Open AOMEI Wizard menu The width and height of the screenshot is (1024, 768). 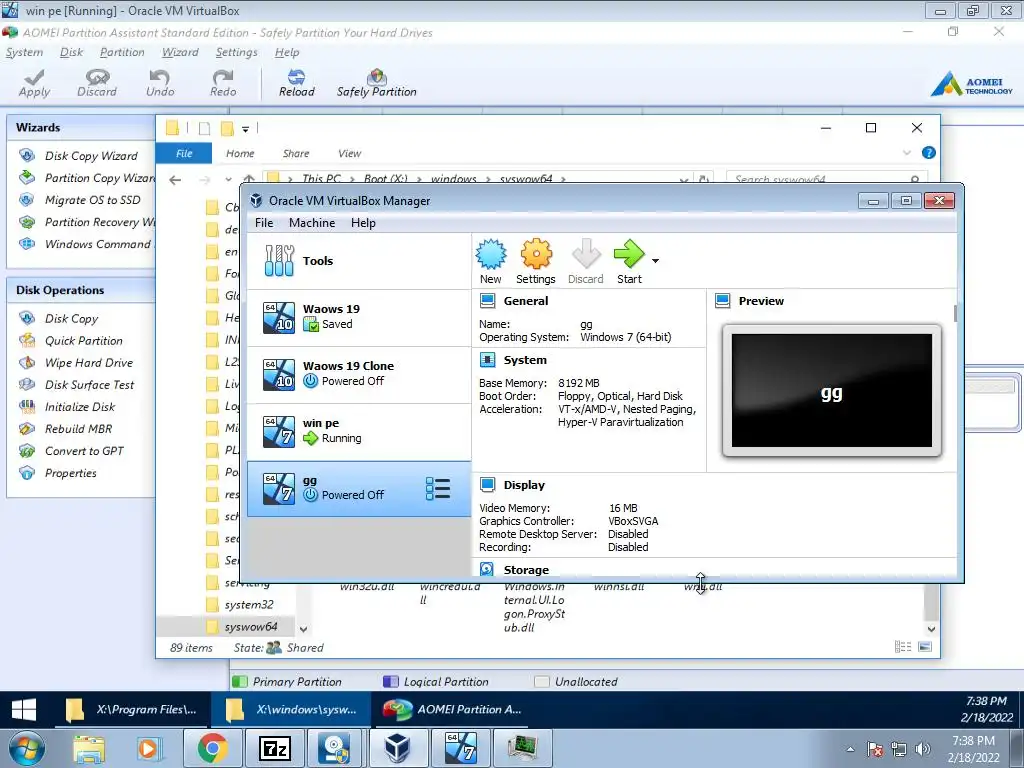tap(180, 52)
